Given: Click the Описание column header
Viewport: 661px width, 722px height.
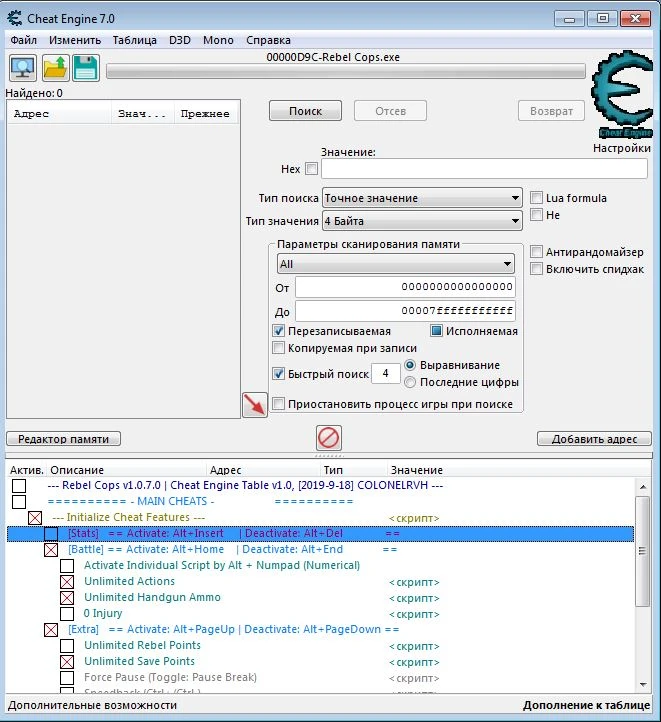Looking at the screenshot, I should point(127,470).
